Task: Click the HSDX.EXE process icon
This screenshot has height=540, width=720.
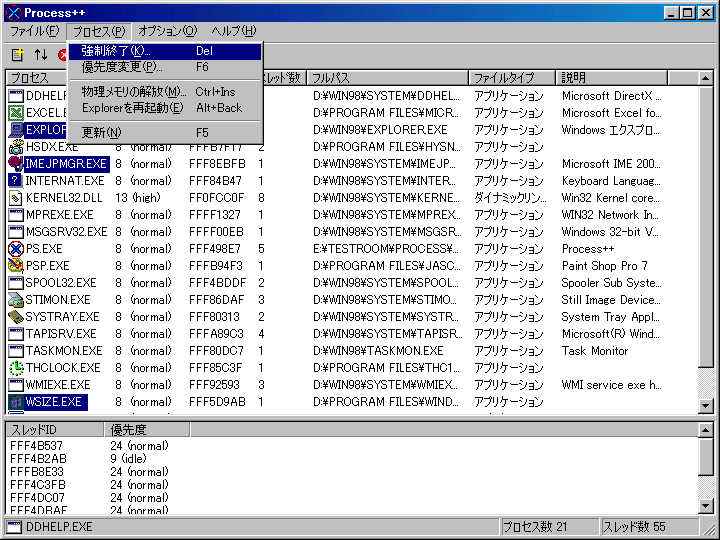Action: point(16,146)
